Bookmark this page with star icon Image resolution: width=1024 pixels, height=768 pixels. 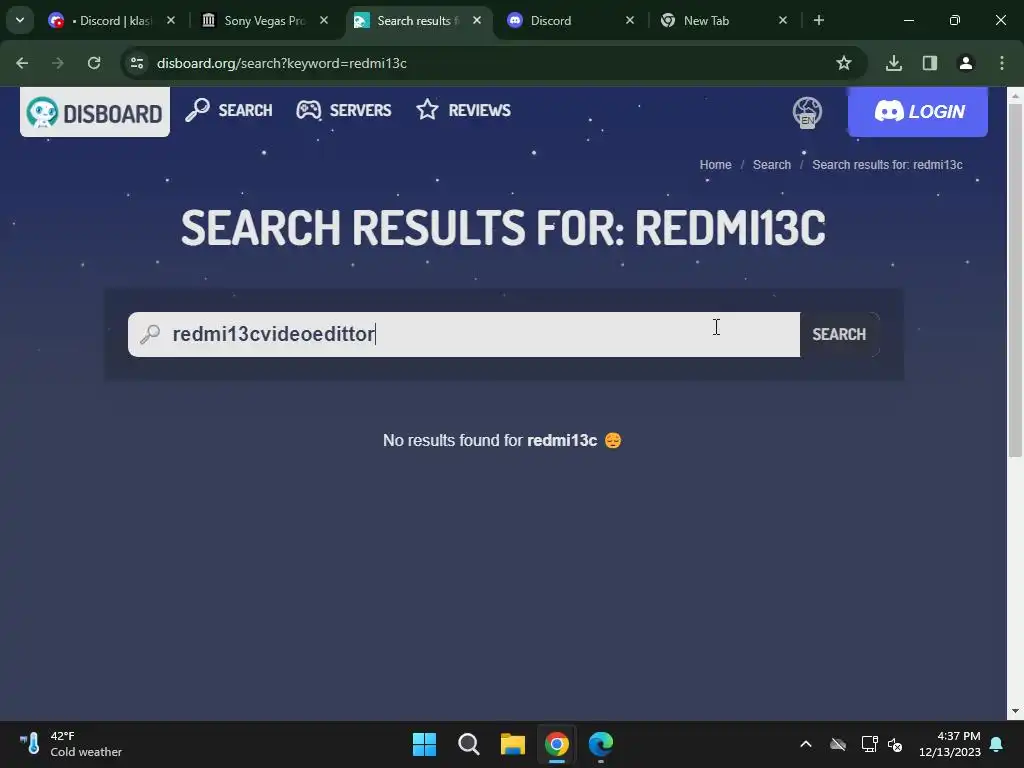[x=844, y=63]
